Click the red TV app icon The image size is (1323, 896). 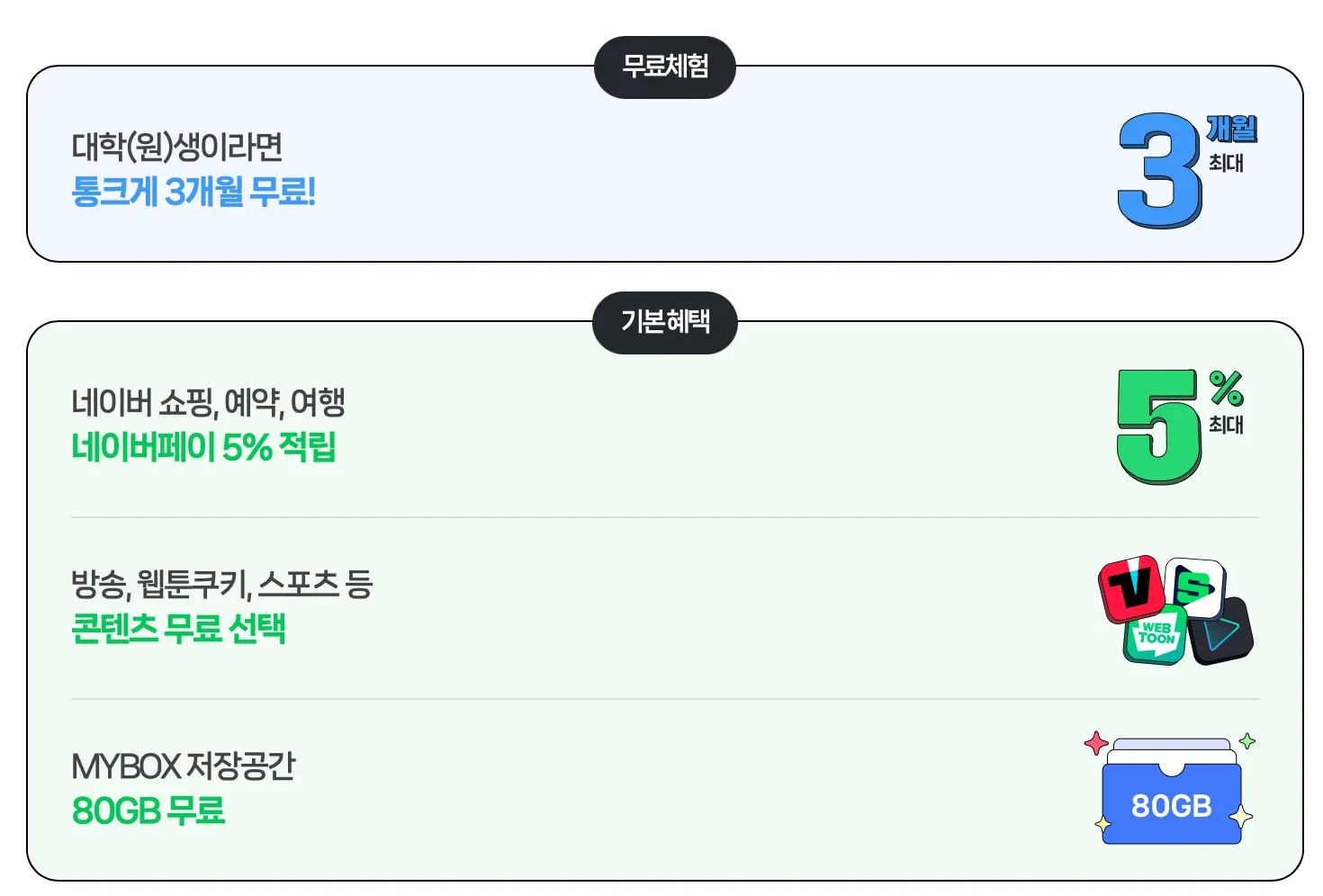(1130, 587)
